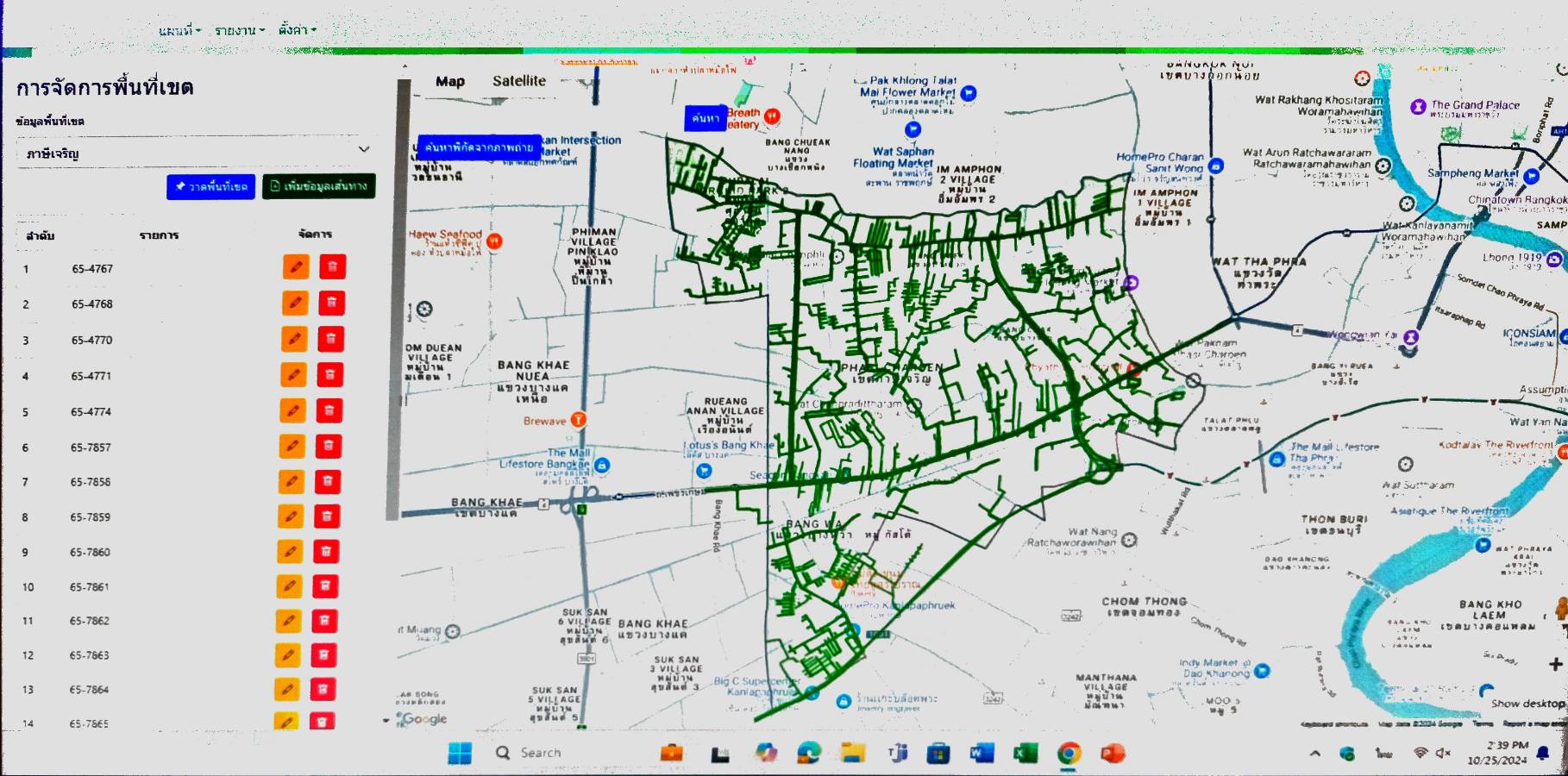Screen dimensions: 1568x776
Task: Open the แผนที่ menu in the navbar
Action: [x=179, y=30]
